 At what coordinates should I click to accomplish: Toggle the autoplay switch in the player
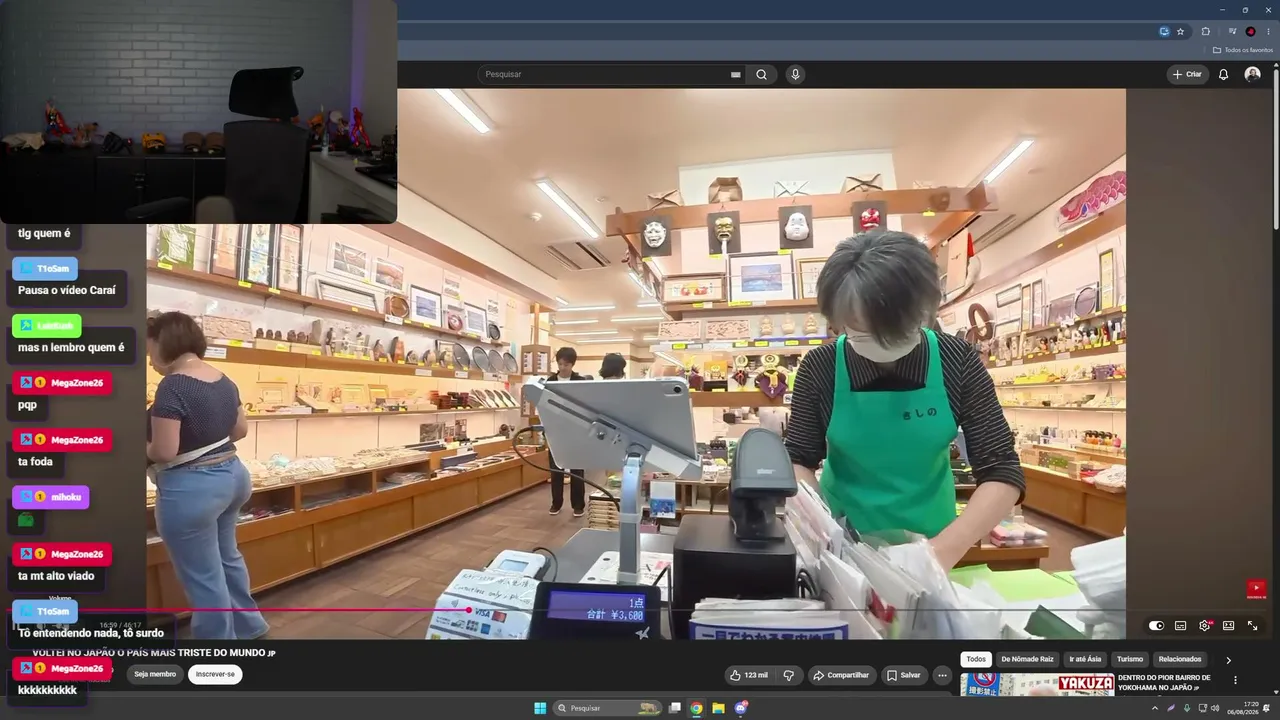point(1156,626)
